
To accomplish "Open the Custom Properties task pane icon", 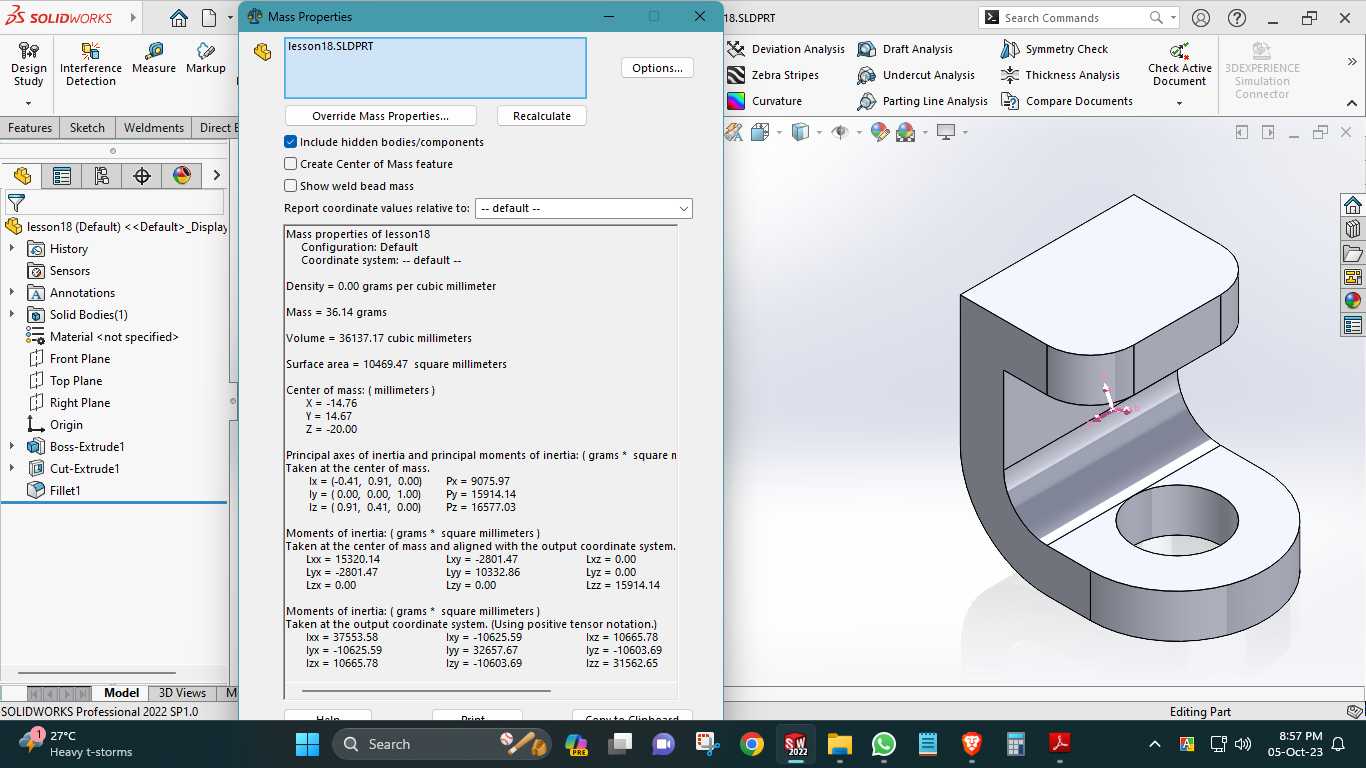I will [1353, 325].
